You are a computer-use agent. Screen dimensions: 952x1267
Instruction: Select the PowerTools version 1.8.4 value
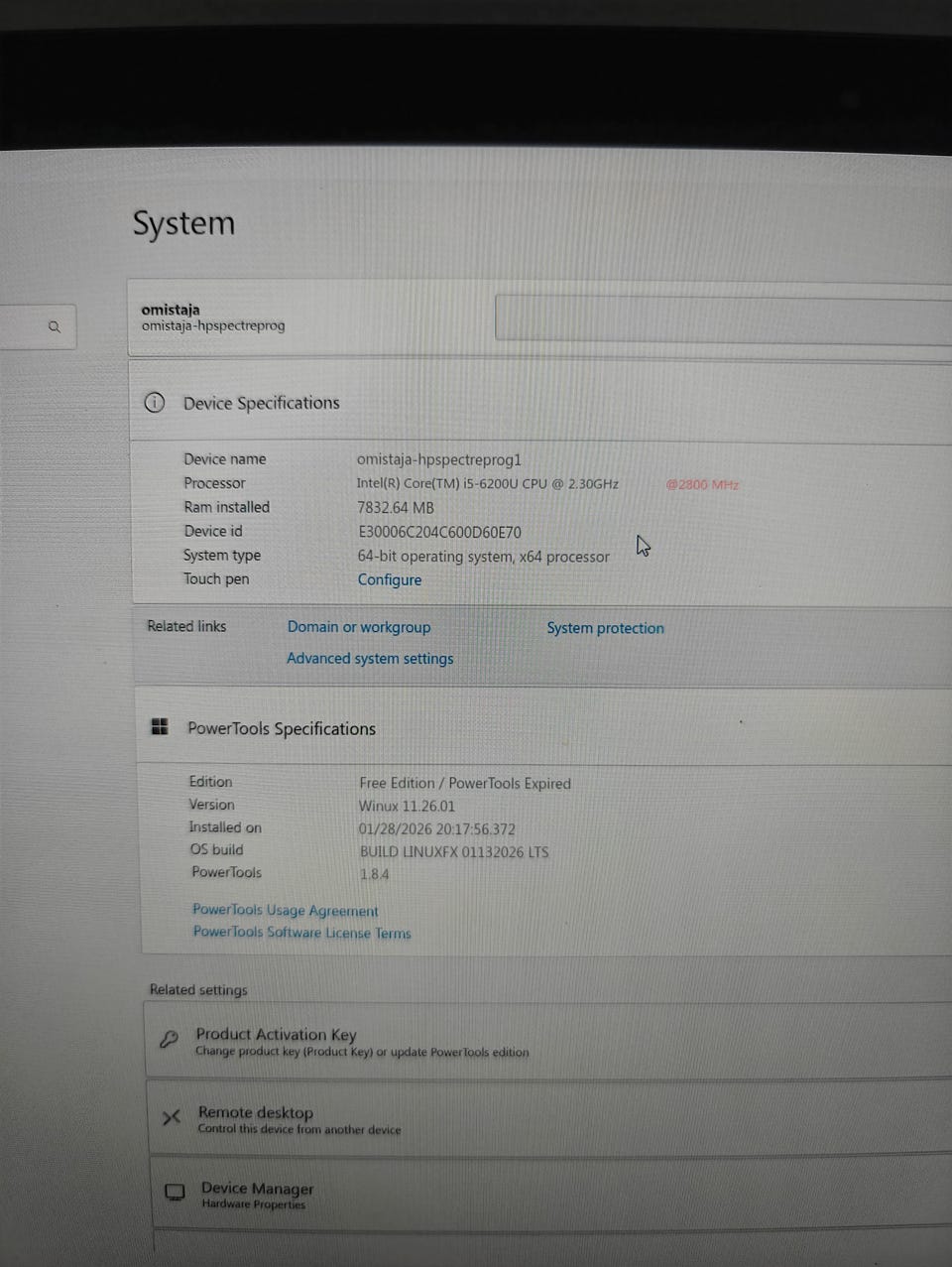coord(375,874)
